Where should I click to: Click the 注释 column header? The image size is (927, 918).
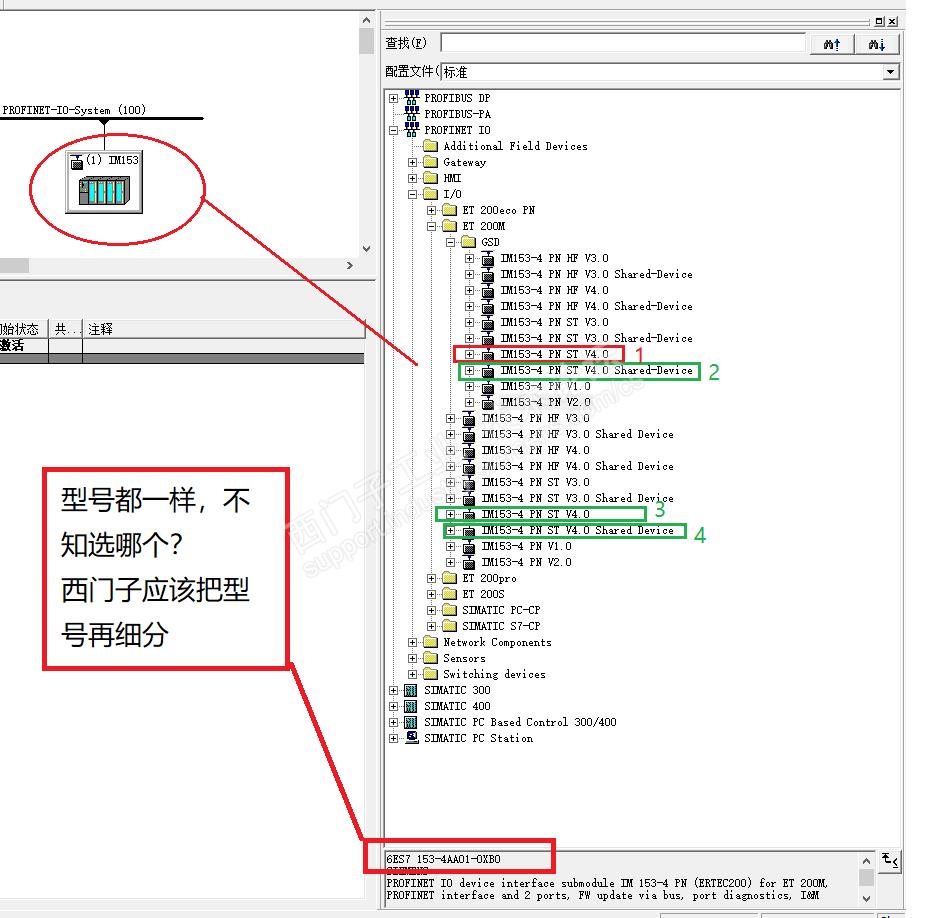tap(223, 329)
